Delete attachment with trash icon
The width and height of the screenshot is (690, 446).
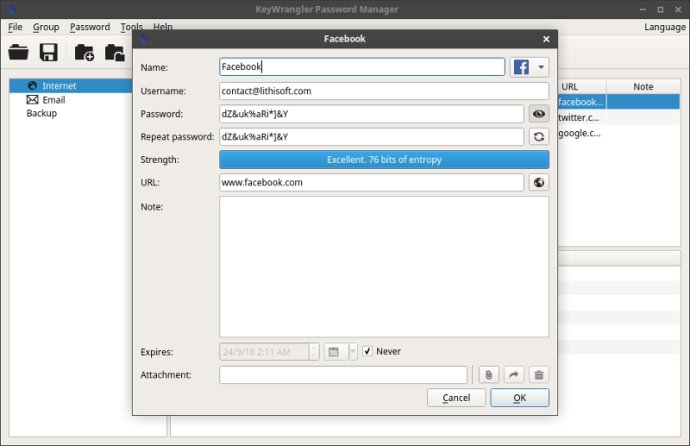tap(539, 375)
